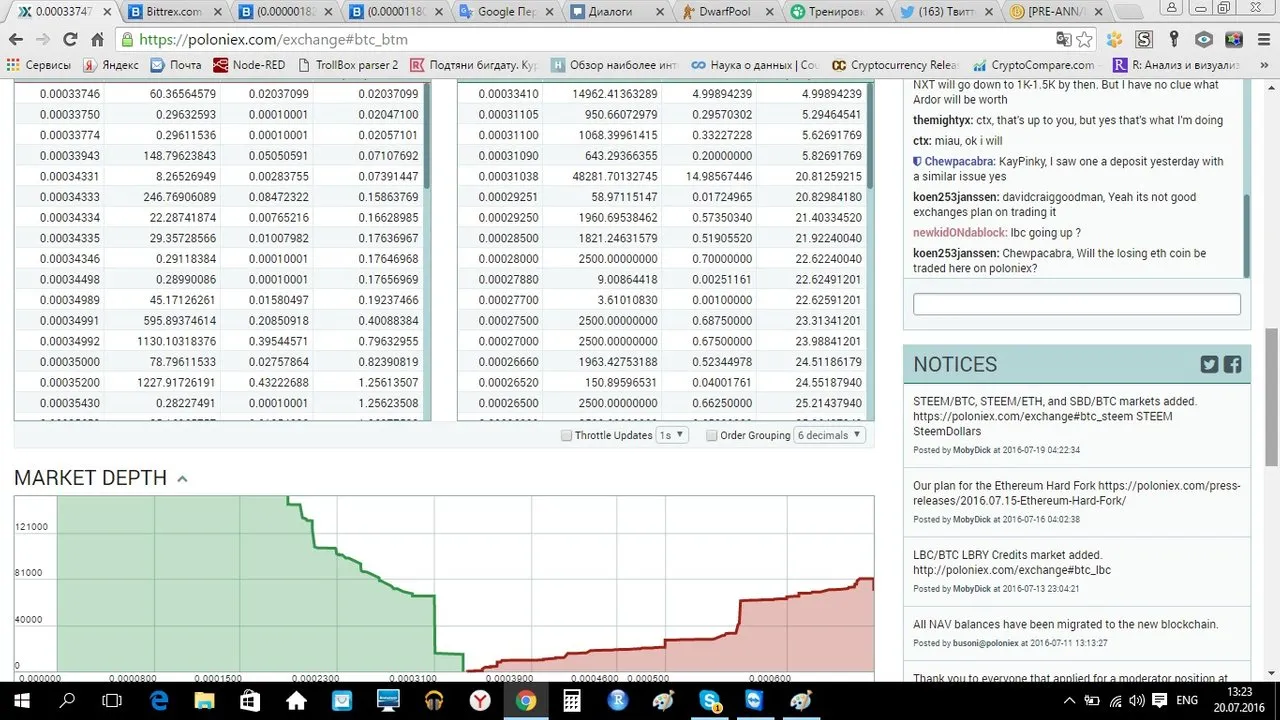Image resolution: width=1280 pixels, height=720 pixels.
Task: Click the browser forward arrow
Action: click(43, 40)
